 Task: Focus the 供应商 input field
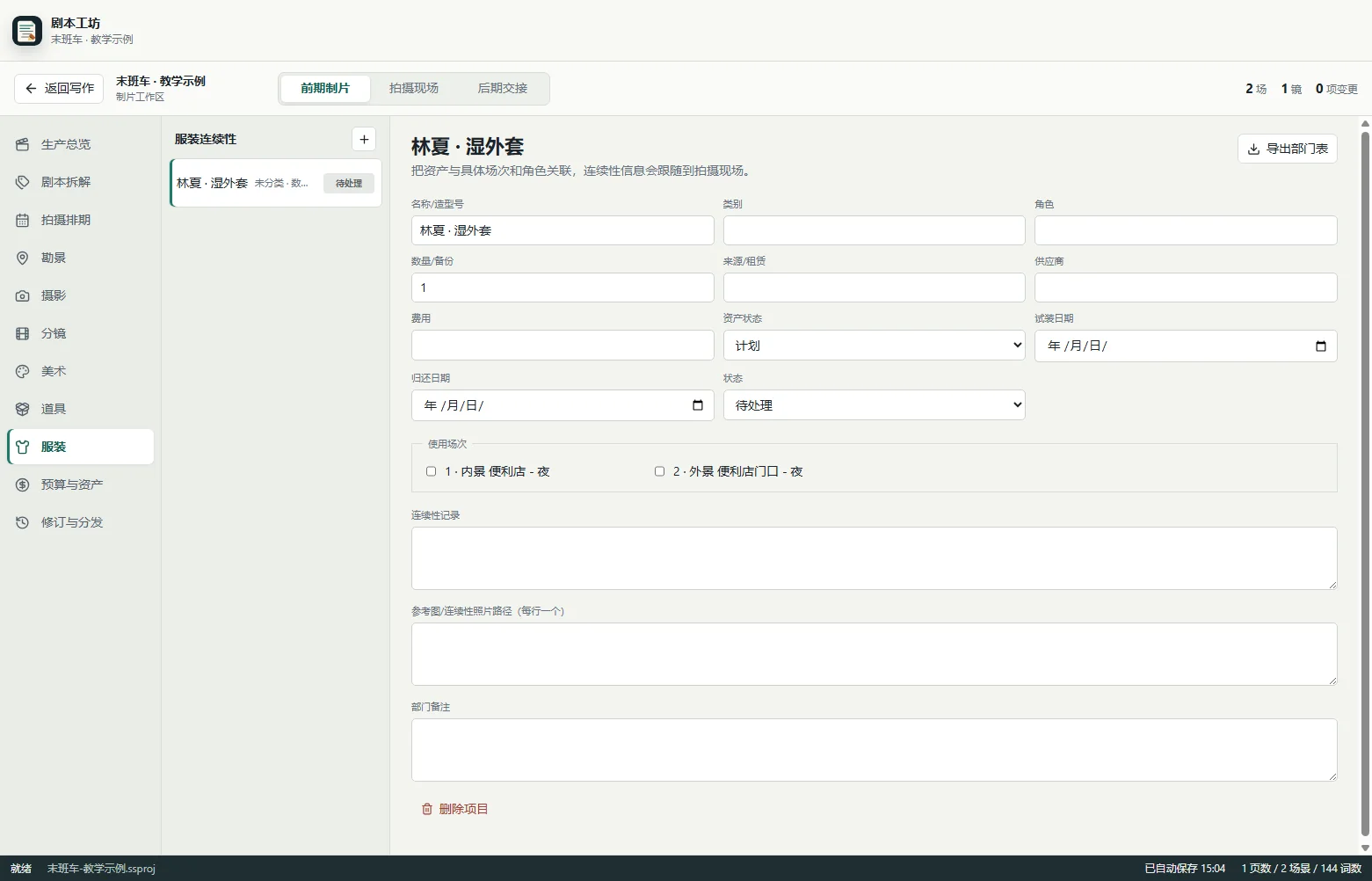[x=1186, y=288]
